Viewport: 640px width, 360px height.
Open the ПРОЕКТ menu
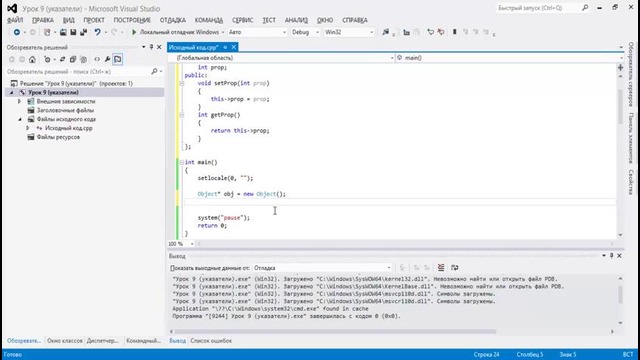94,20
